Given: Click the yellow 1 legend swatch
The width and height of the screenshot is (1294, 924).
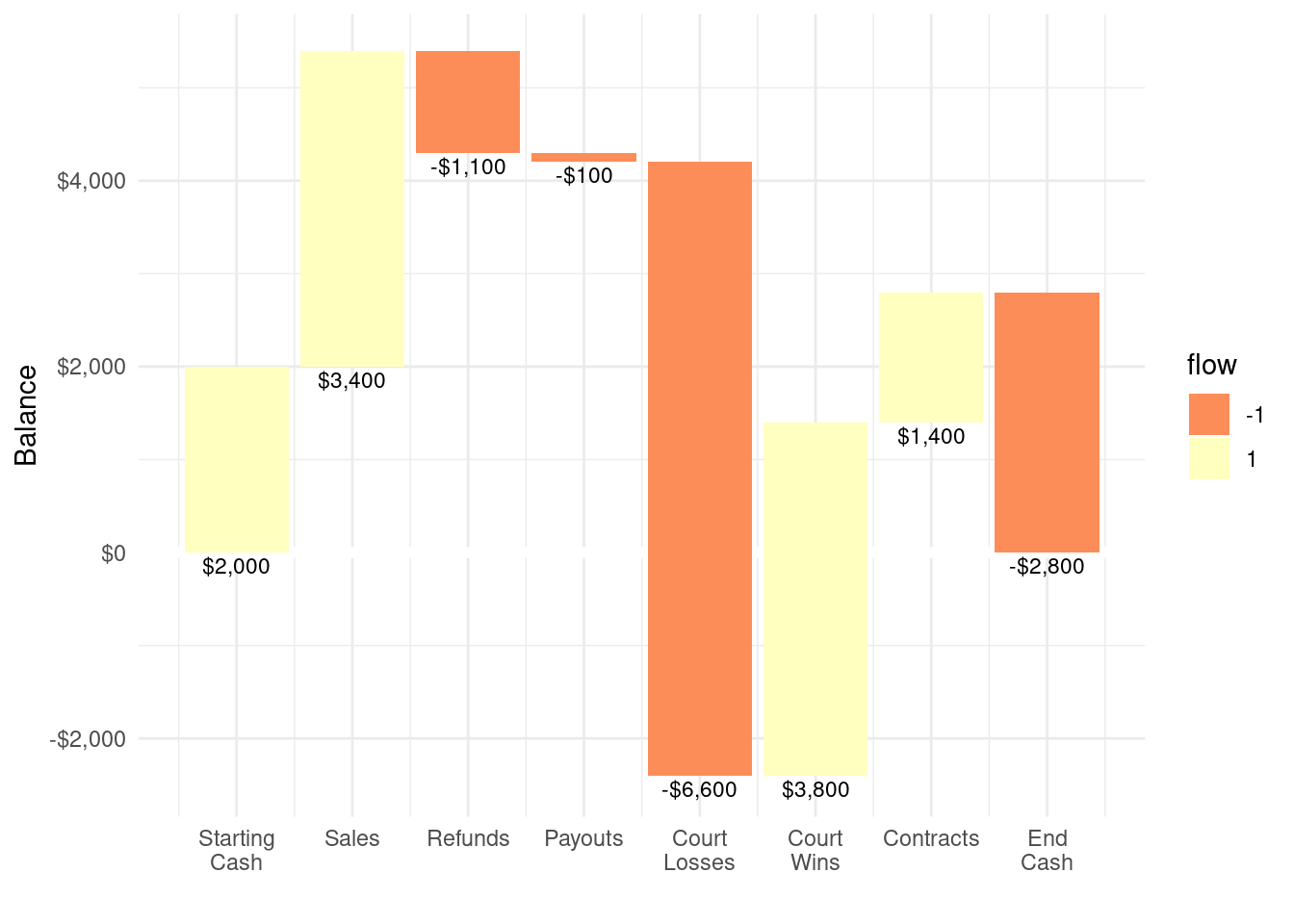Looking at the screenshot, I should pos(1208,459).
